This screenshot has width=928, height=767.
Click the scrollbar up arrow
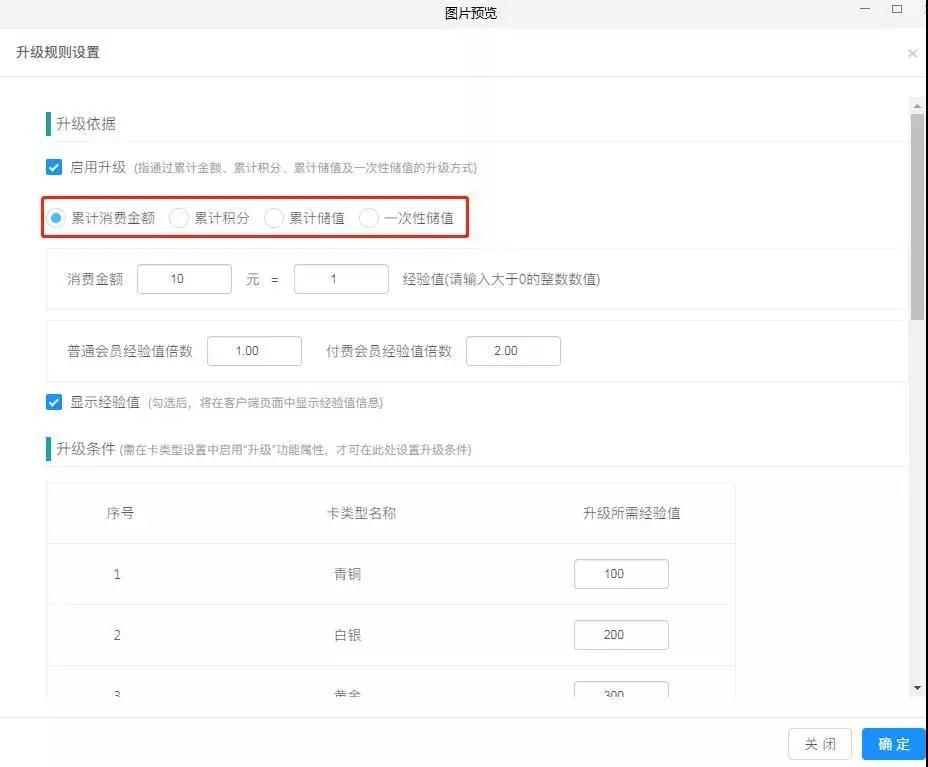point(917,104)
